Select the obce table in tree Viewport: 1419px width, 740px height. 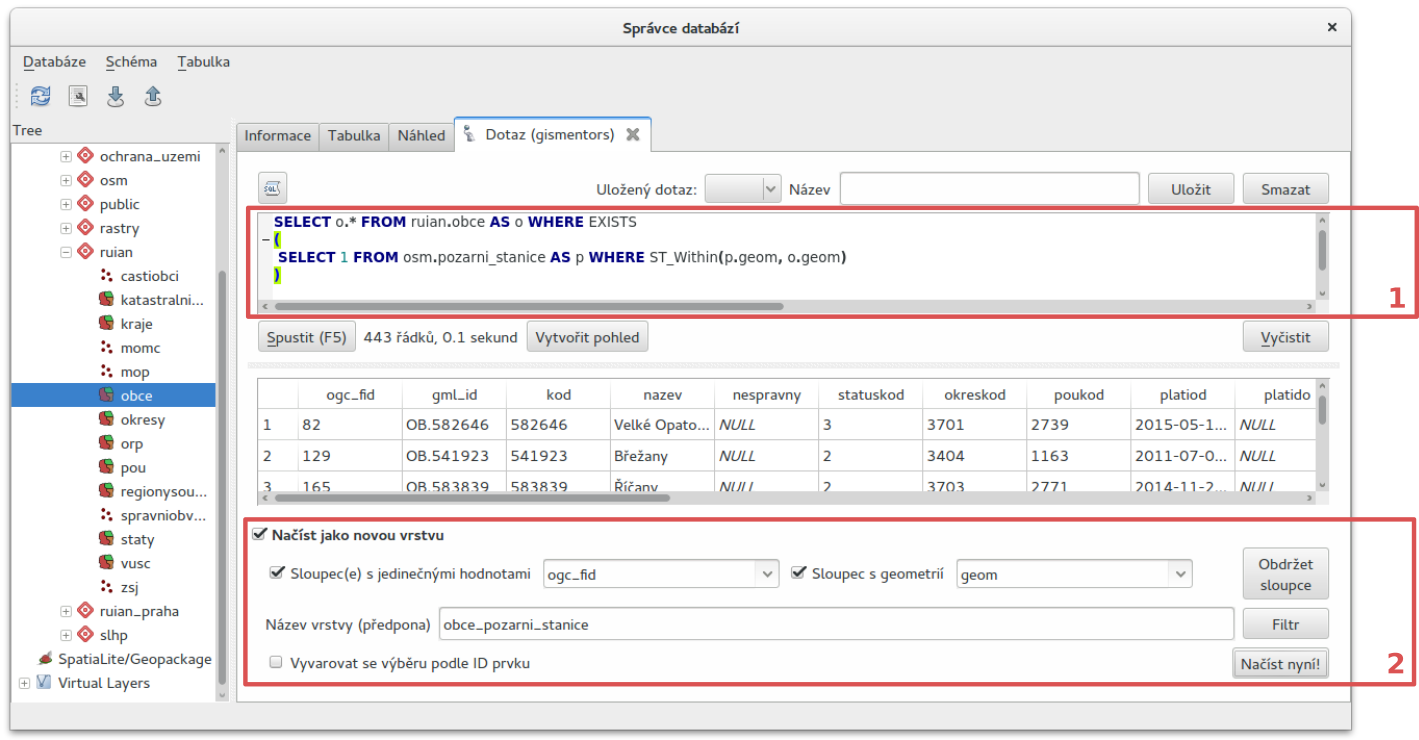click(x=113, y=396)
